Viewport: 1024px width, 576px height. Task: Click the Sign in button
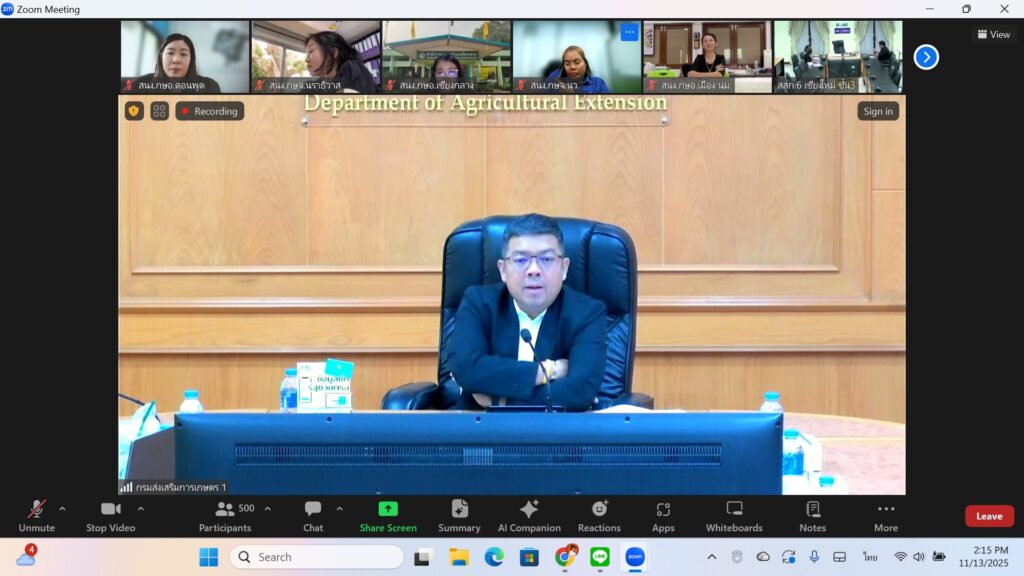pos(878,111)
